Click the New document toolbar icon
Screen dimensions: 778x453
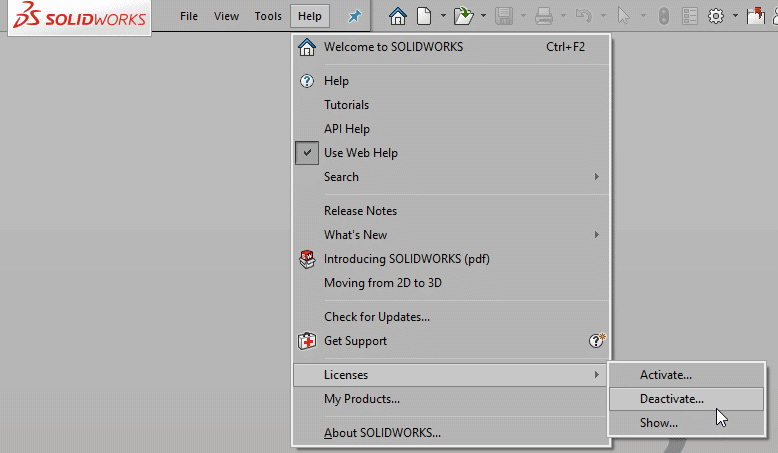click(424, 16)
